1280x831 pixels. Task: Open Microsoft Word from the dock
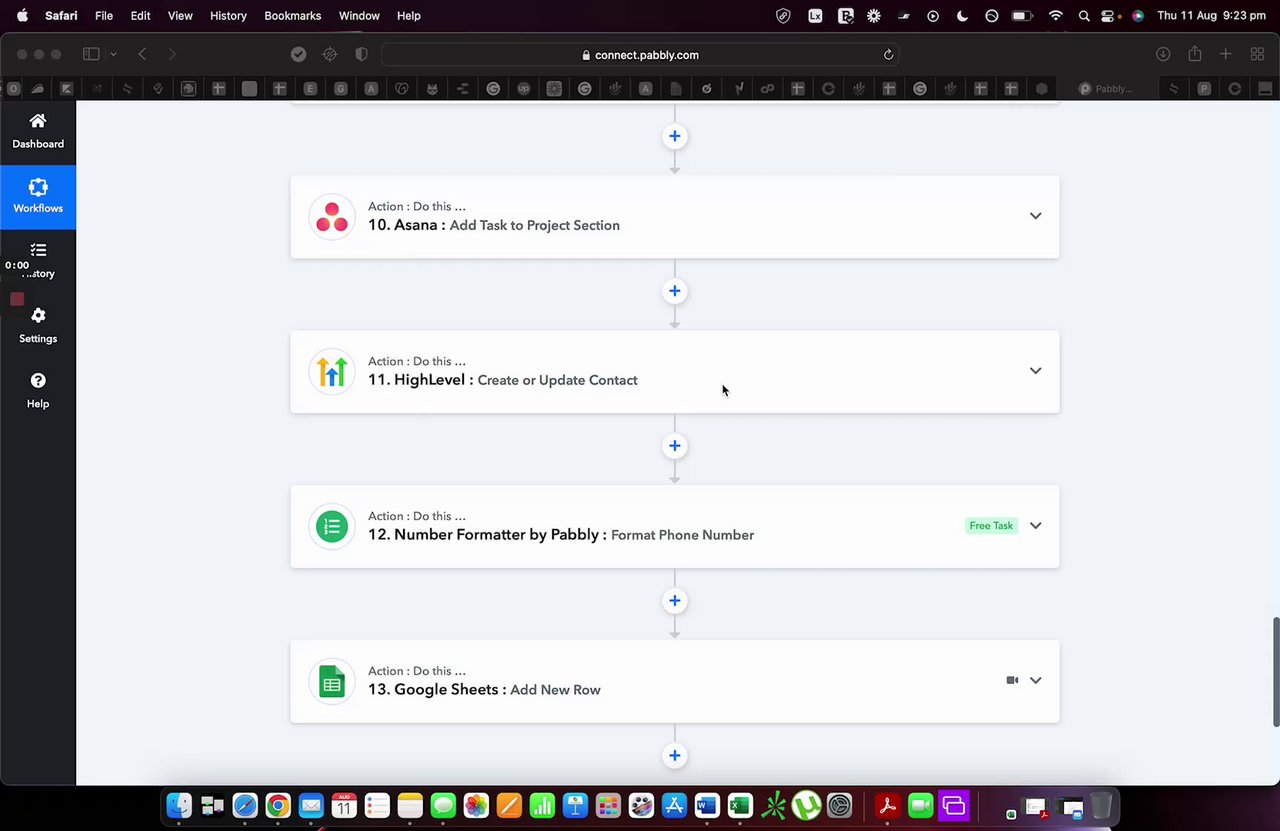707,805
